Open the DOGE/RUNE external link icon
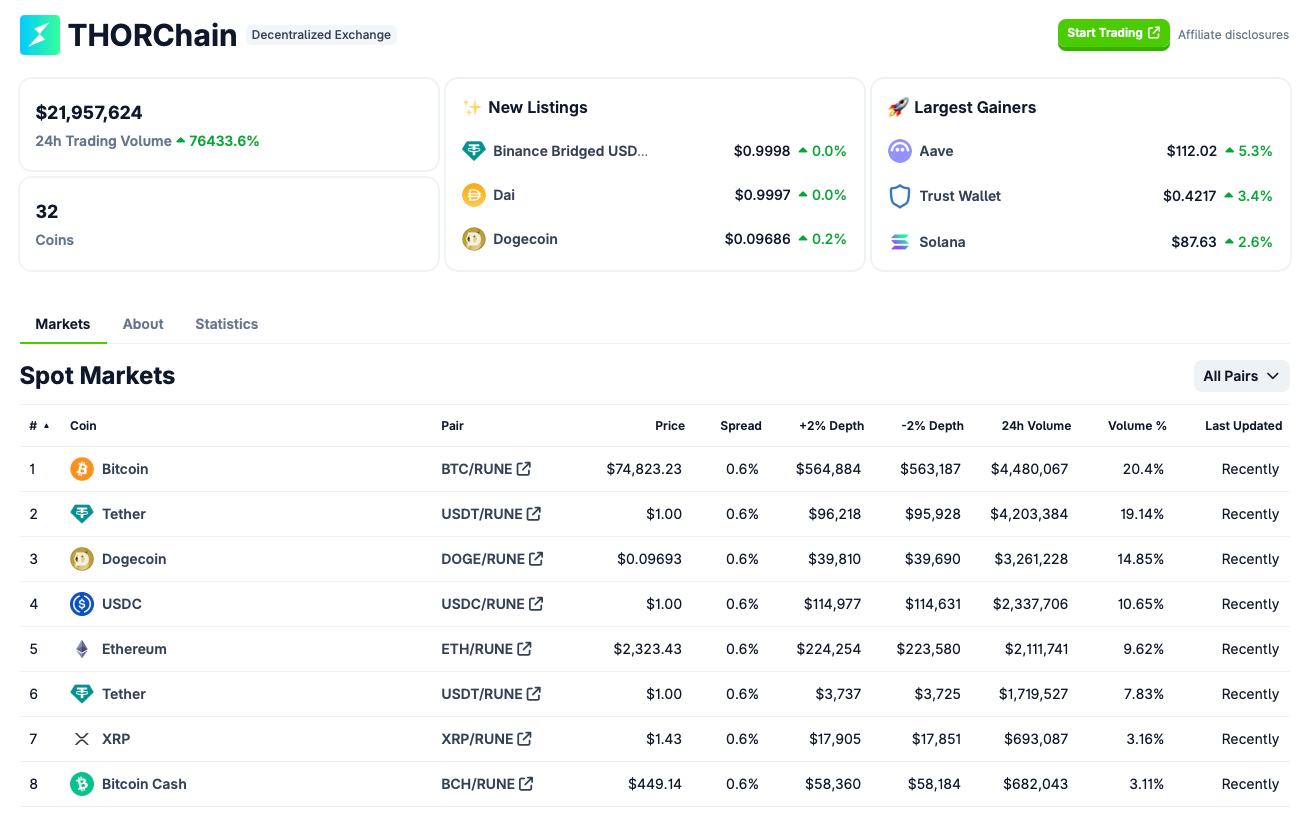 pos(536,559)
